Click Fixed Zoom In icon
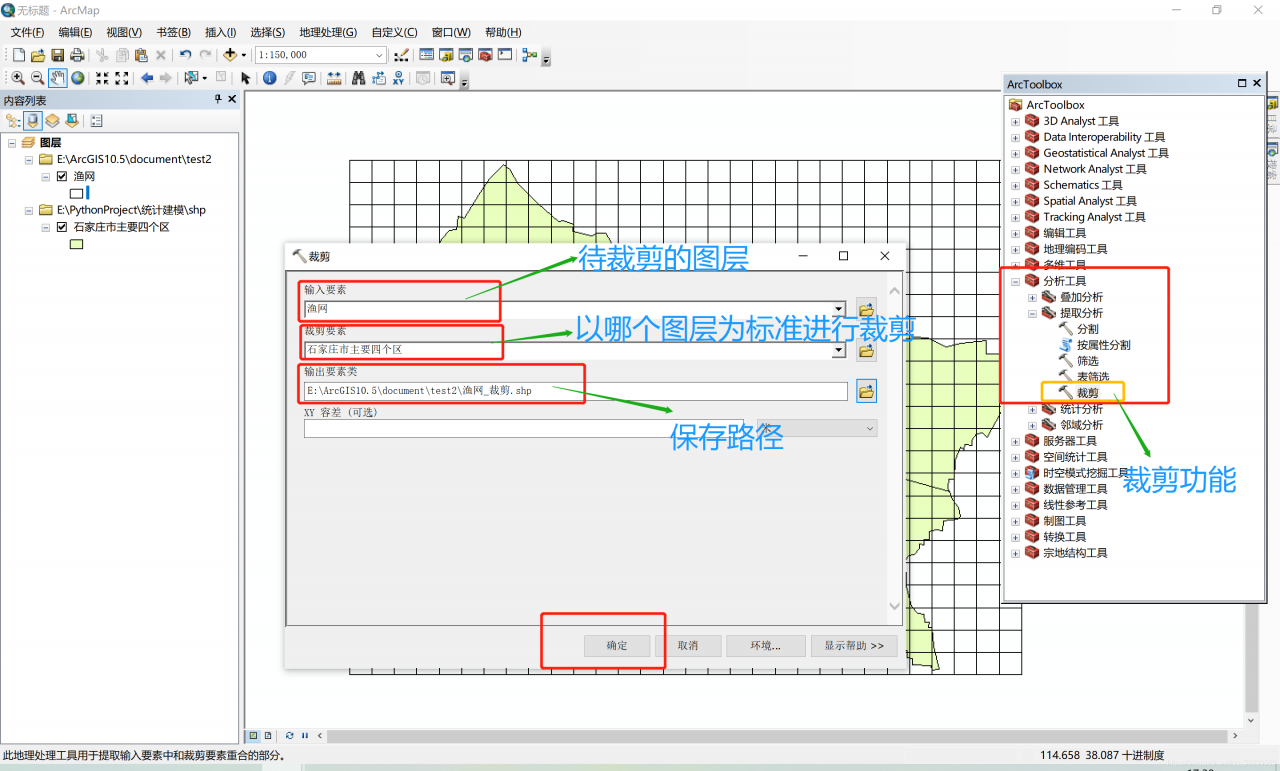 [x=102, y=78]
